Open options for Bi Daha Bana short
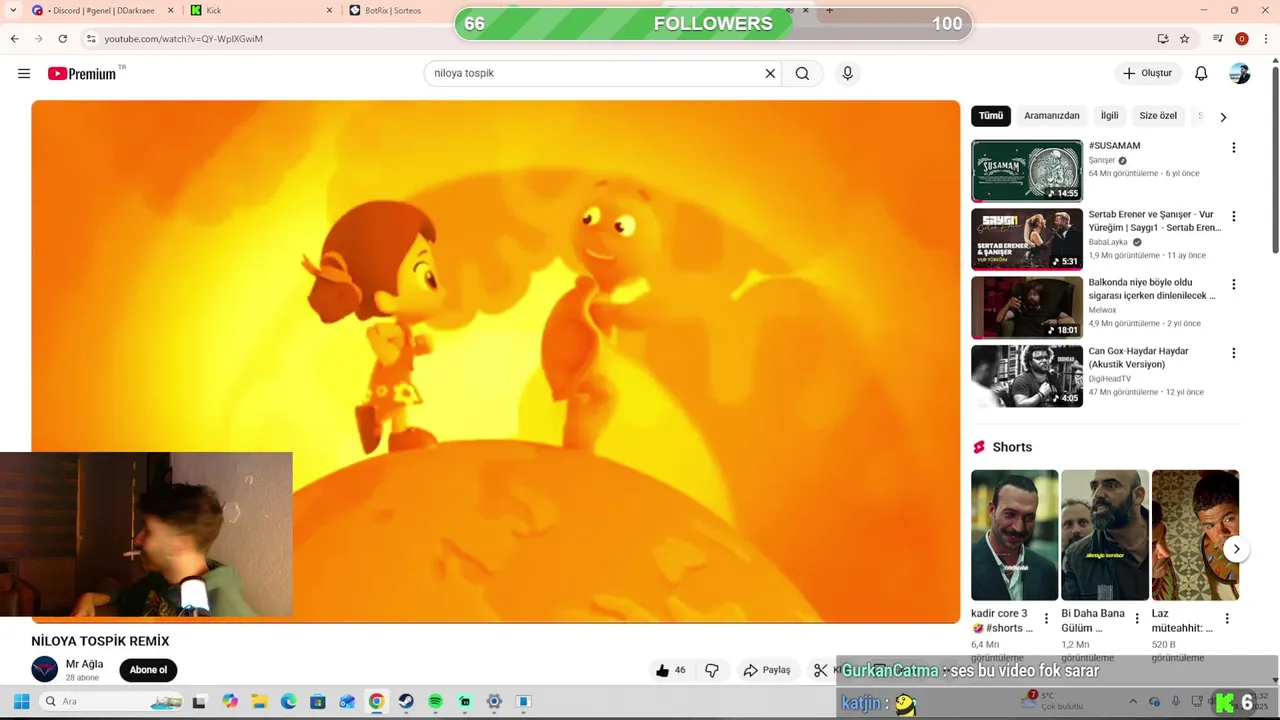 (1136, 619)
